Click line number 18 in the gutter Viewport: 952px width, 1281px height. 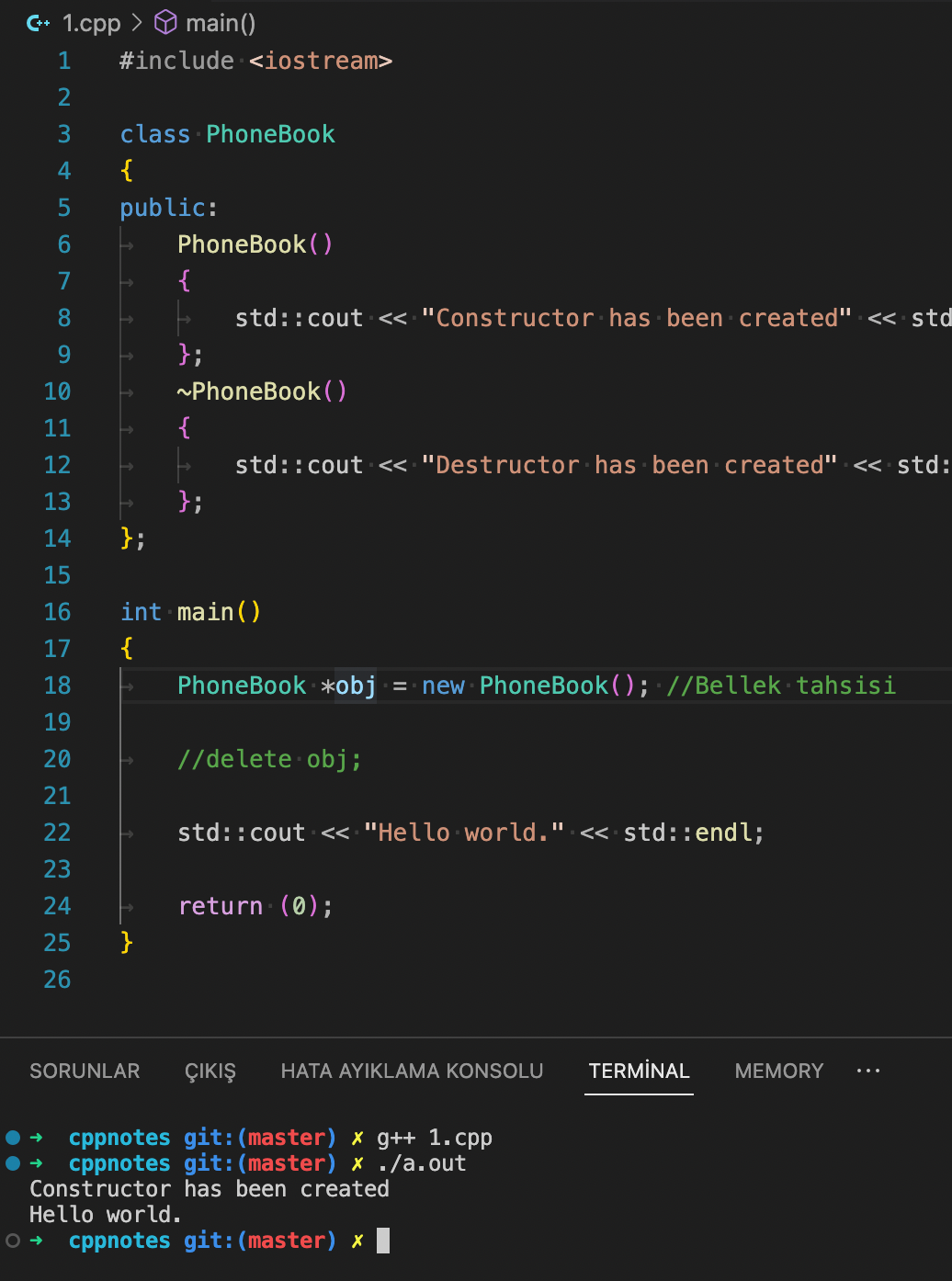(57, 685)
